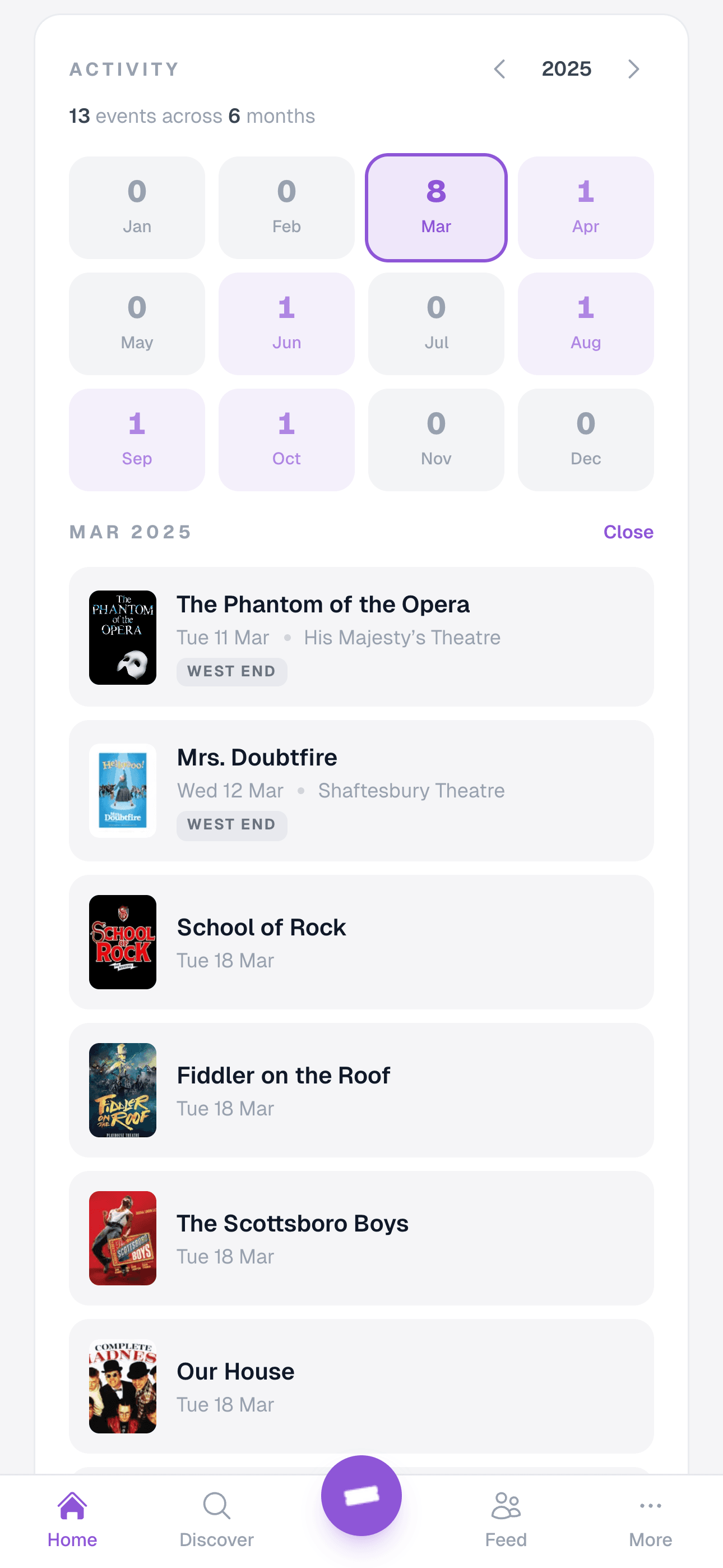This screenshot has width=723, height=1568.
Task: Close the Mar 2025 event list
Action: [x=628, y=532]
